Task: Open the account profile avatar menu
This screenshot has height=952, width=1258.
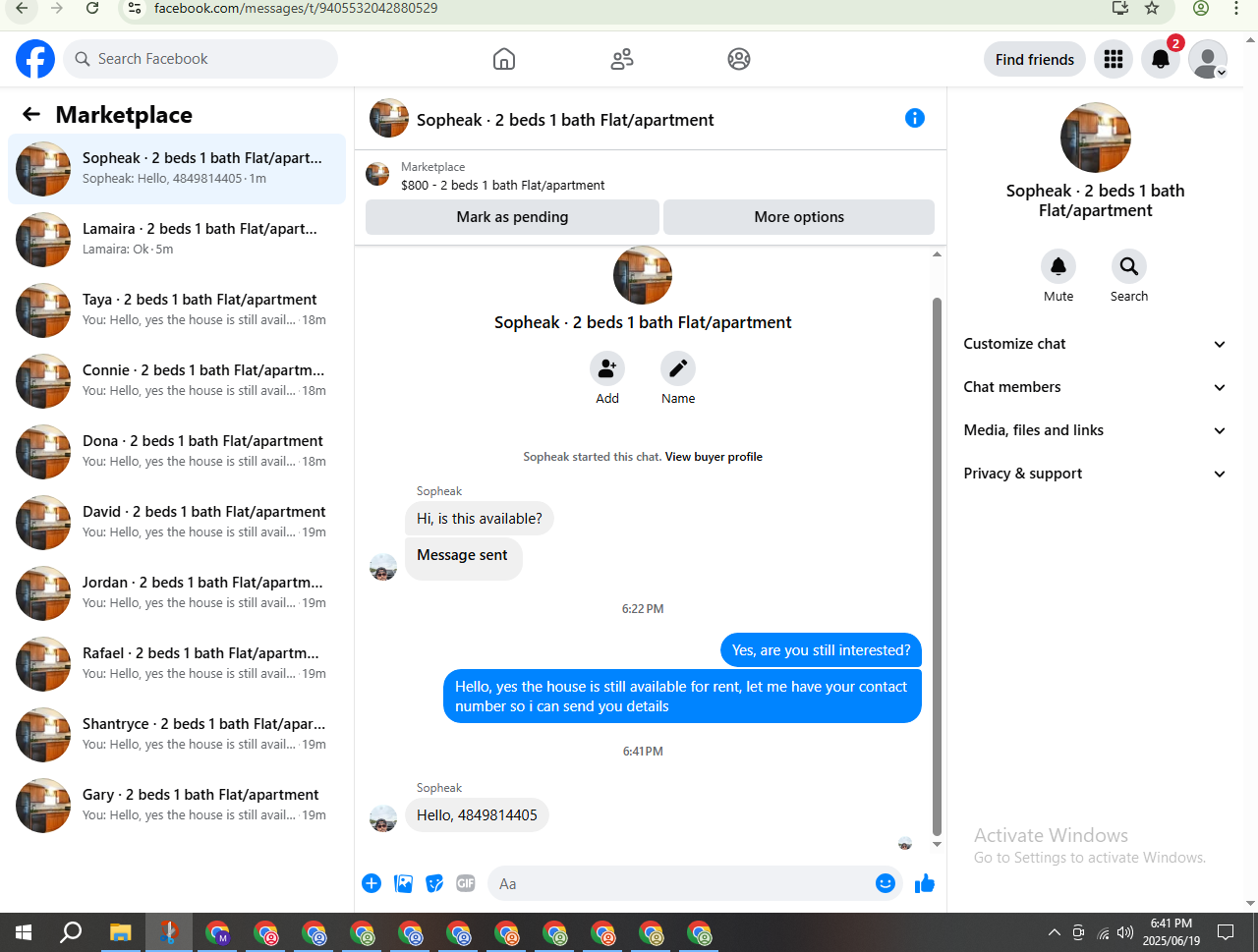Action: click(x=1208, y=59)
